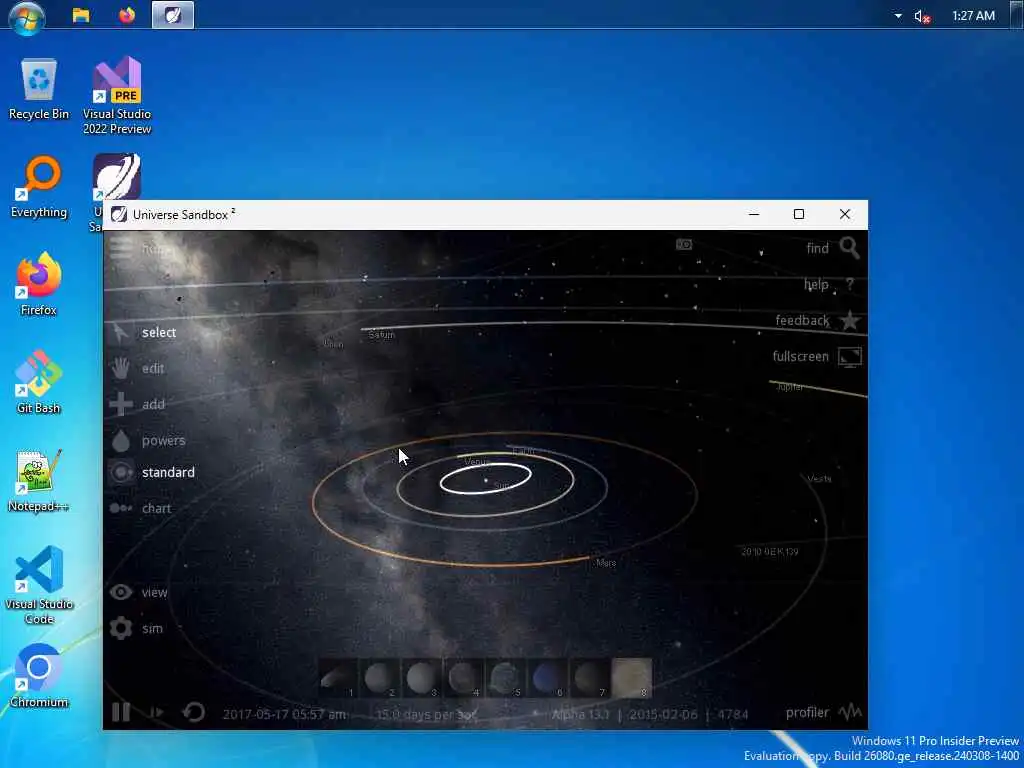Click the 2010 EK139 object label
This screenshot has width=1024, height=768.
(x=770, y=552)
